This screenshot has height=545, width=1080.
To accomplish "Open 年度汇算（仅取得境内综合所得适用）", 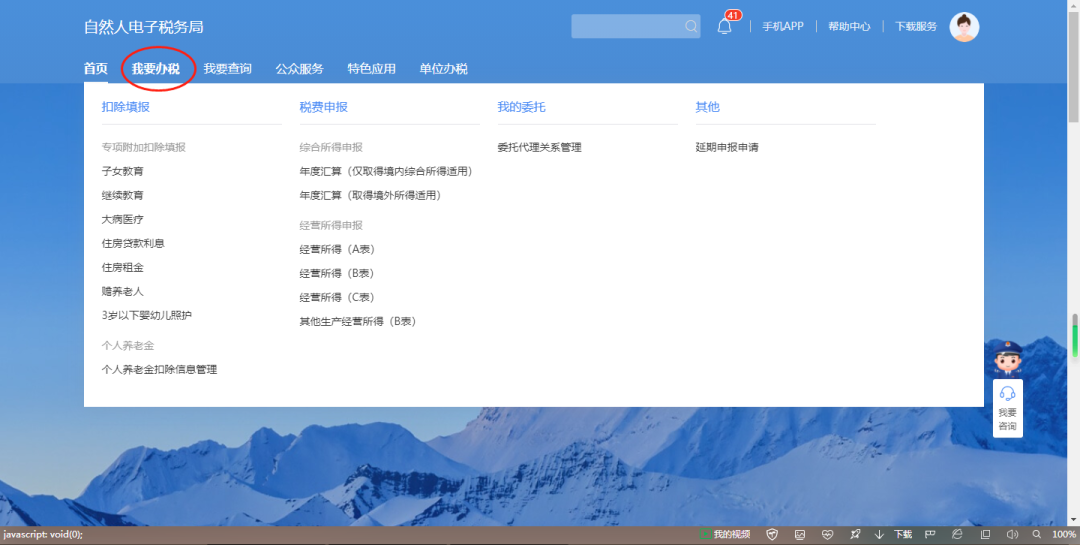I will 385,171.
